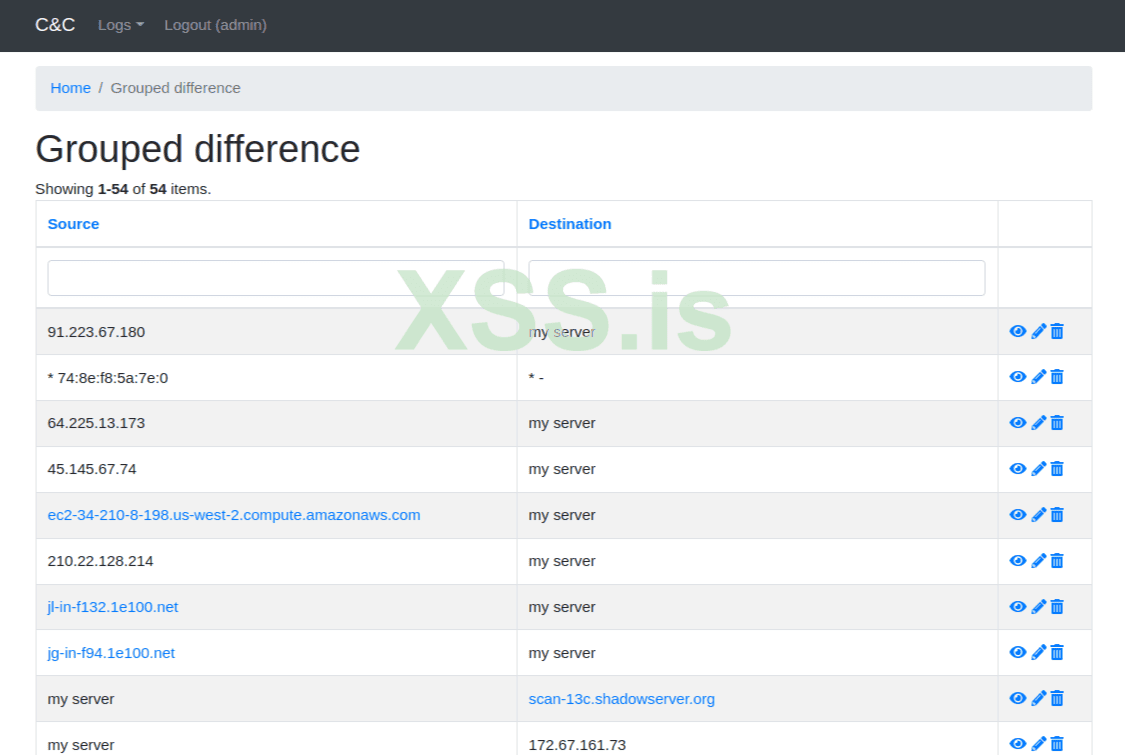Edit the jg-in-f94.1e100.net row
The image size is (1125, 755).
(1038, 652)
